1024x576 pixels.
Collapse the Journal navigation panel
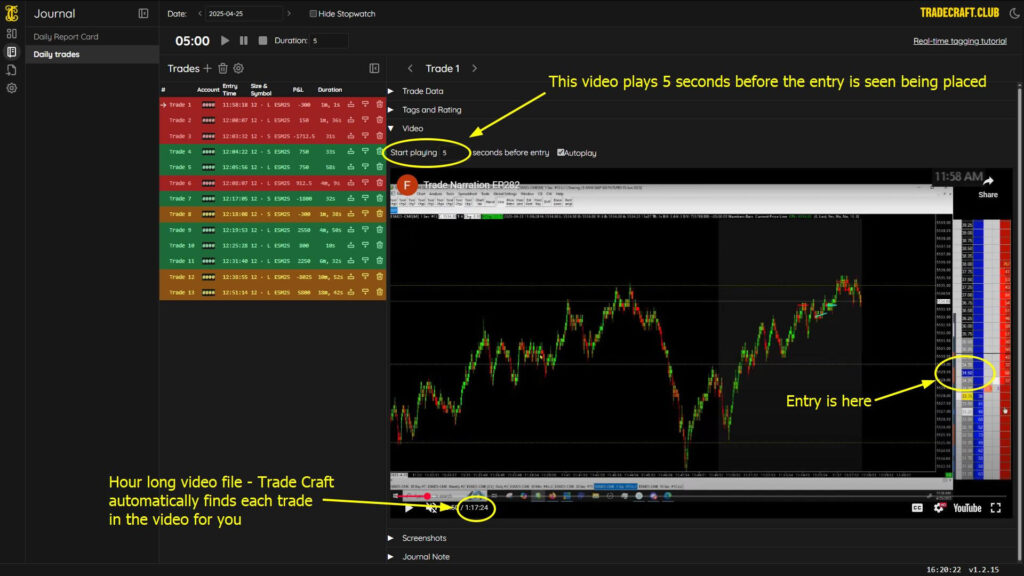tap(143, 14)
